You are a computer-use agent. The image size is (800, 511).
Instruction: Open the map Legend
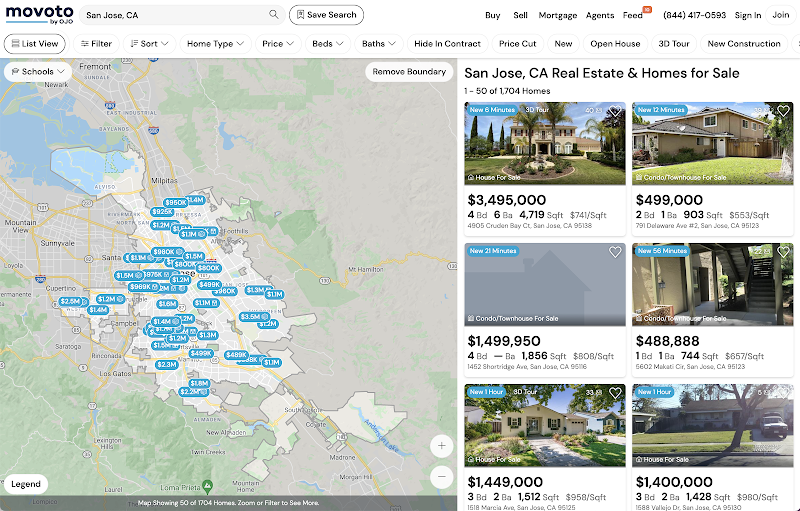tap(26, 484)
